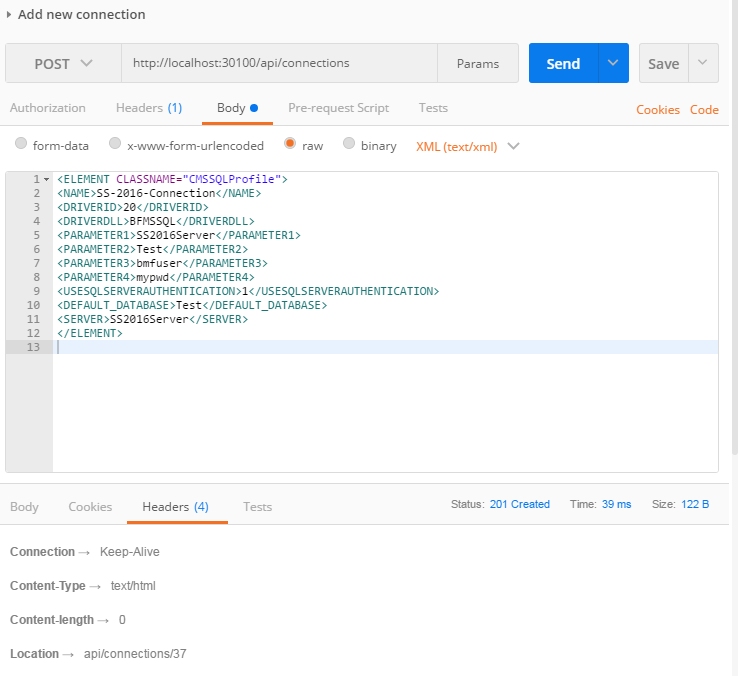Select the response Headers (4) tab
Image resolution: width=739 pixels, height=676 pixels.
point(175,507)
